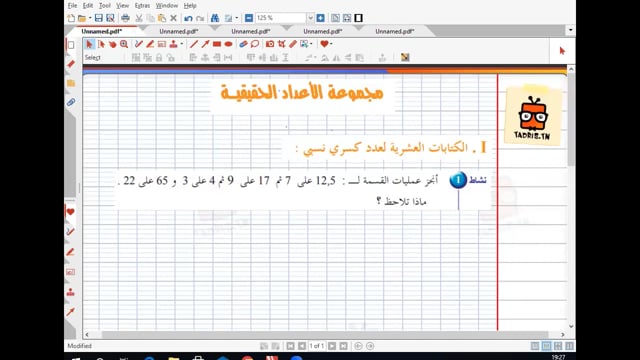Viewport: 640px width, 360px height.
Task: Click the Open folder icon
Action: coord(82,18)
